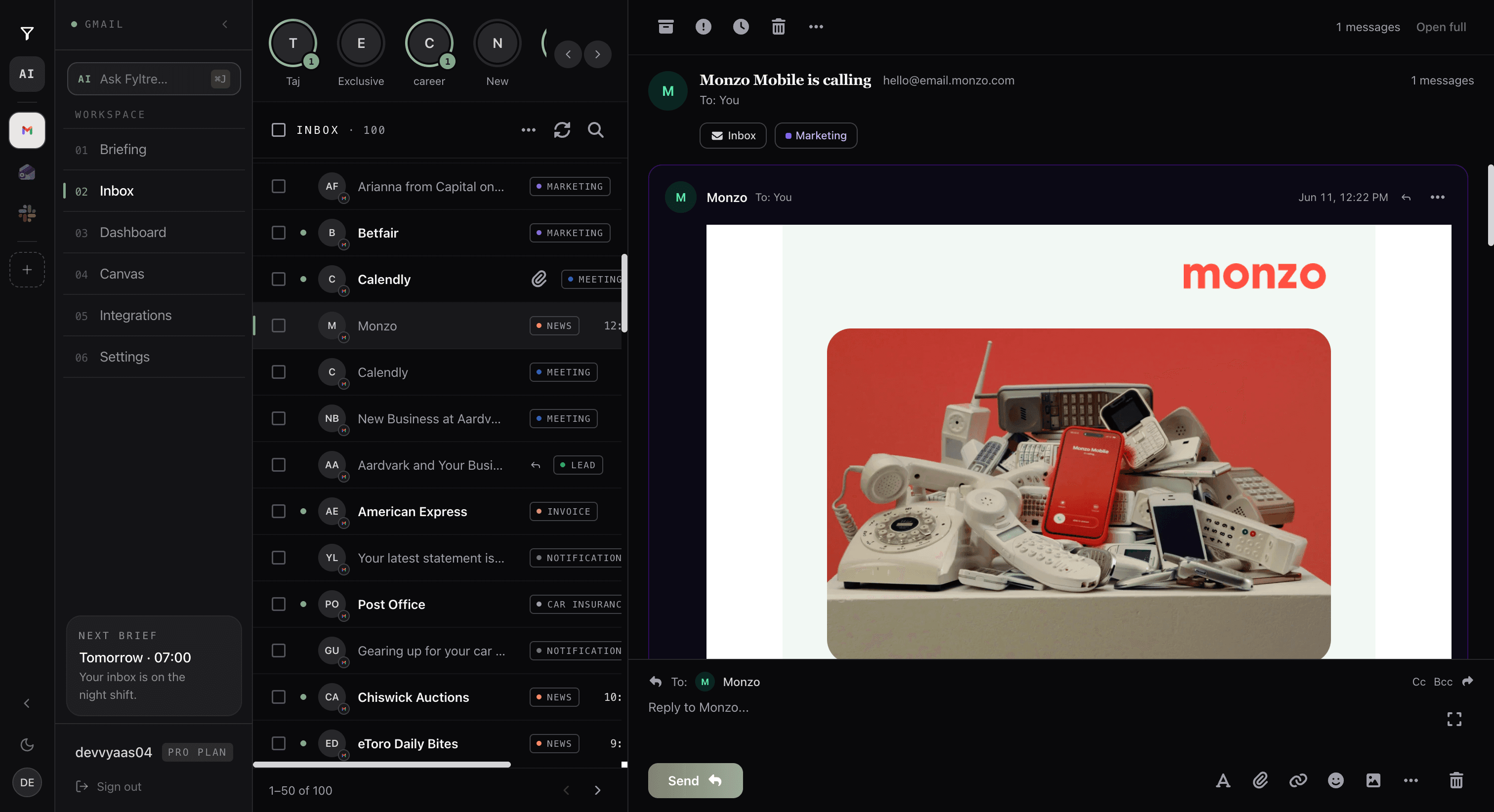Check the American Express email checkbox
This screenshot has height=812, width=1494.
pos(278,511)
